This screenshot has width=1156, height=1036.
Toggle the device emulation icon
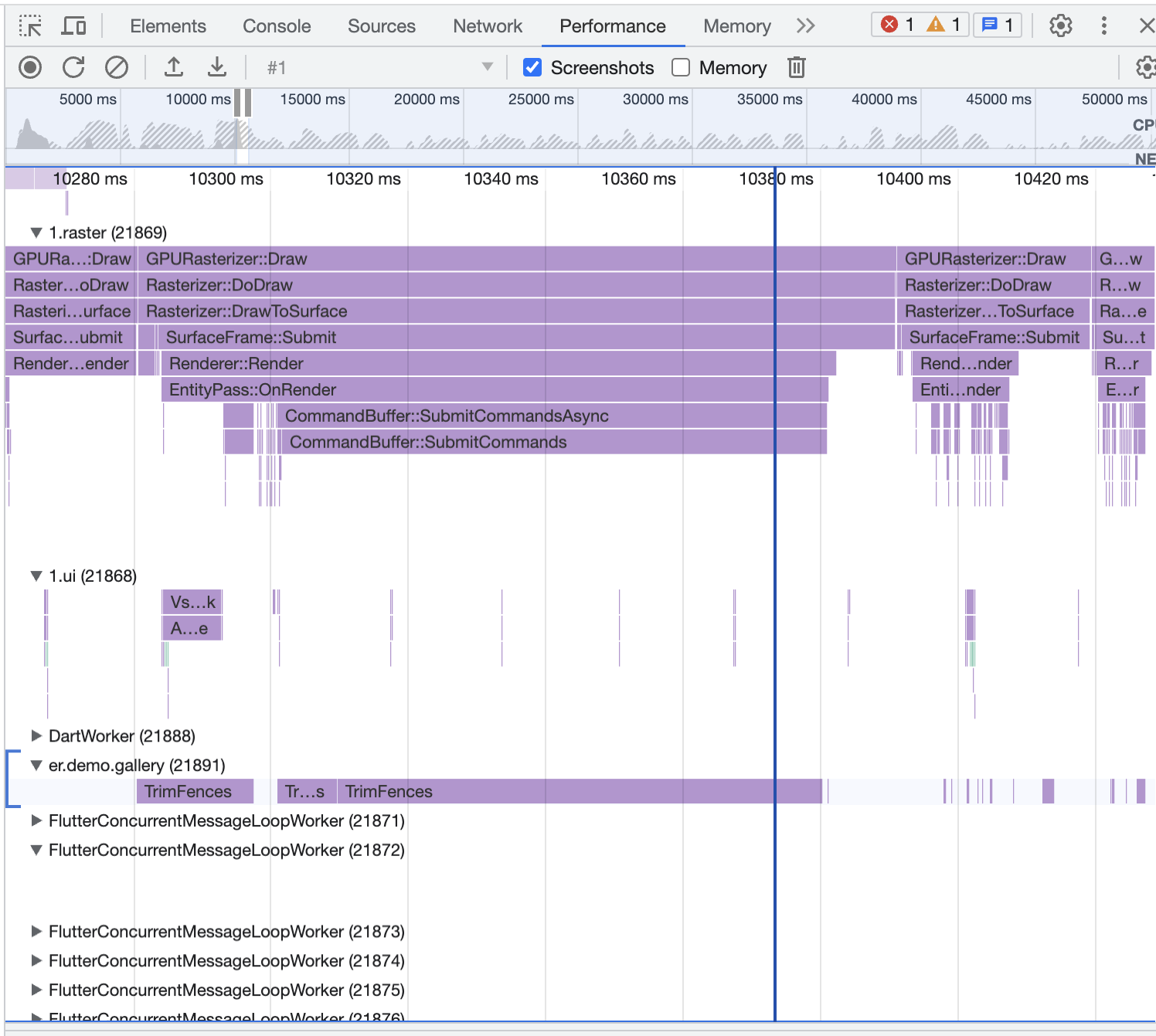(x=73, y=25)
